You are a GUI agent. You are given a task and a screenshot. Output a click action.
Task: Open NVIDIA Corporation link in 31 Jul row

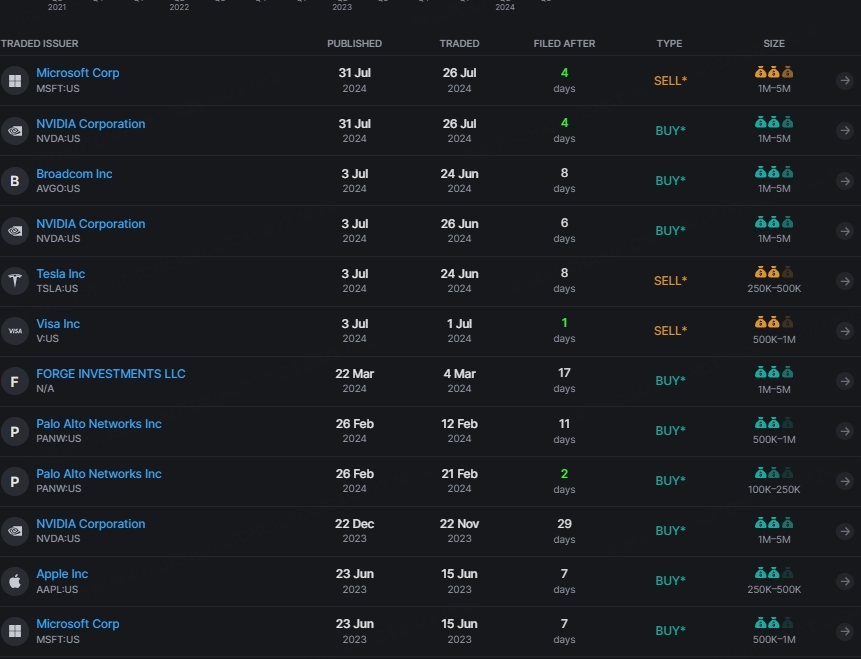(x=91, y=124)
